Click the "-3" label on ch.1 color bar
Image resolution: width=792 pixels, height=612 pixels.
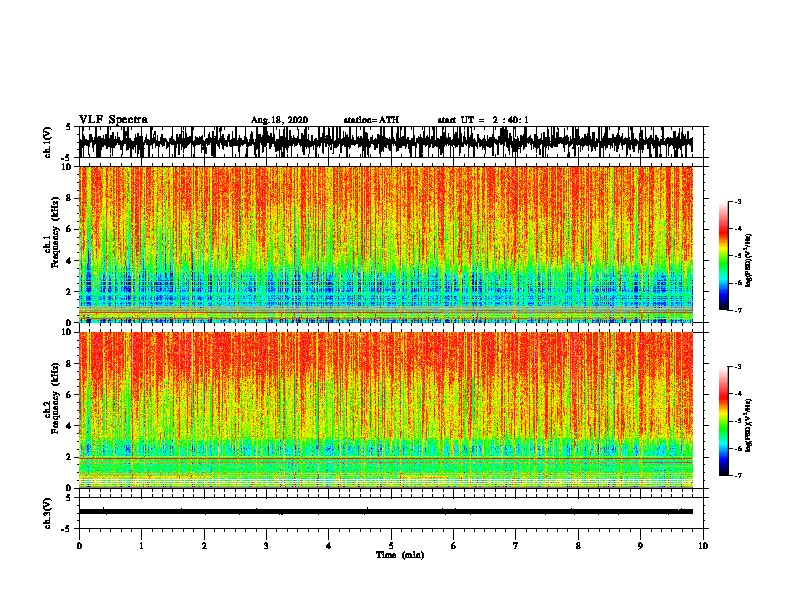point(737,201)
